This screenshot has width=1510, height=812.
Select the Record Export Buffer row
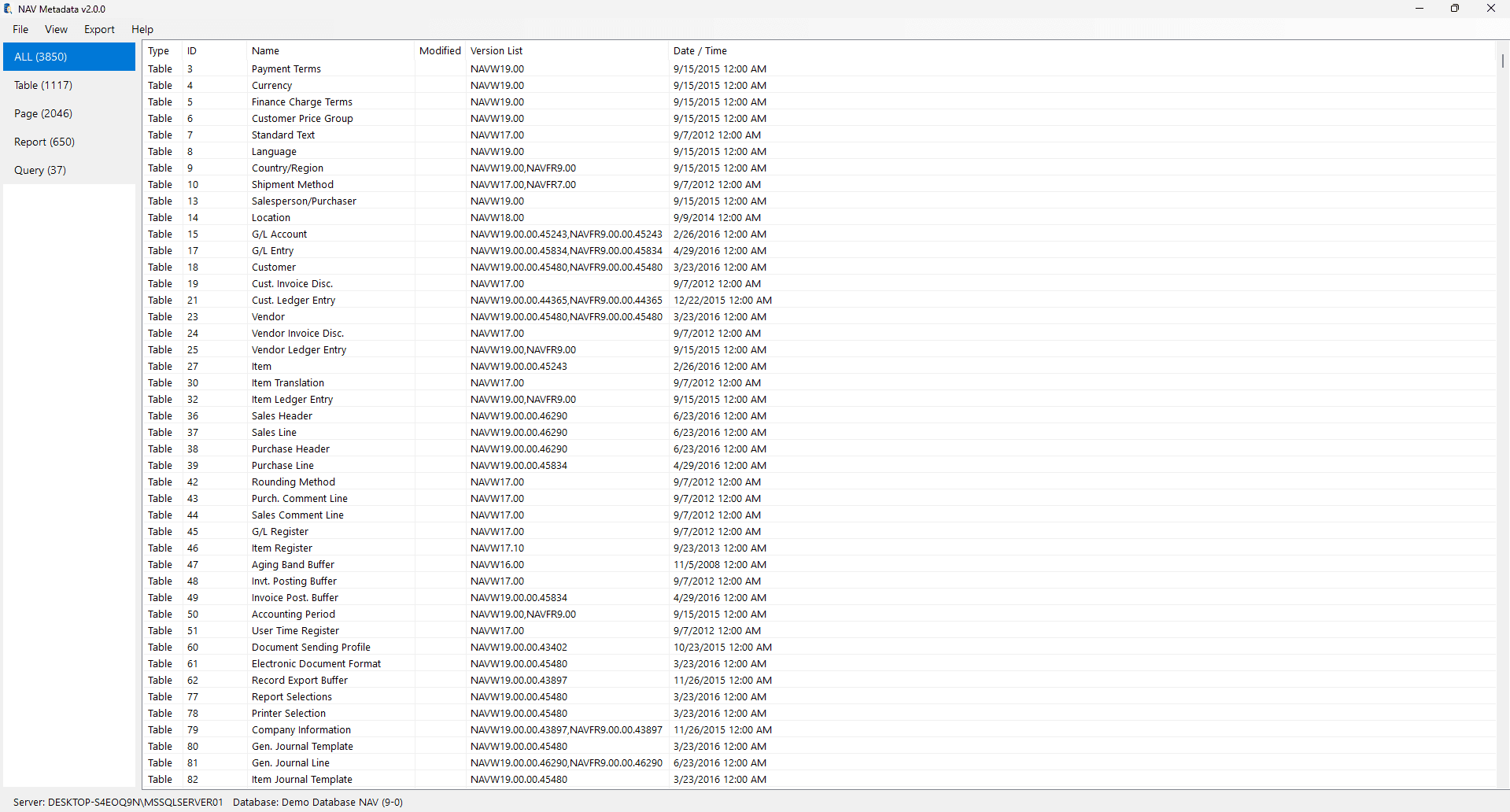(x=819, y=680)
